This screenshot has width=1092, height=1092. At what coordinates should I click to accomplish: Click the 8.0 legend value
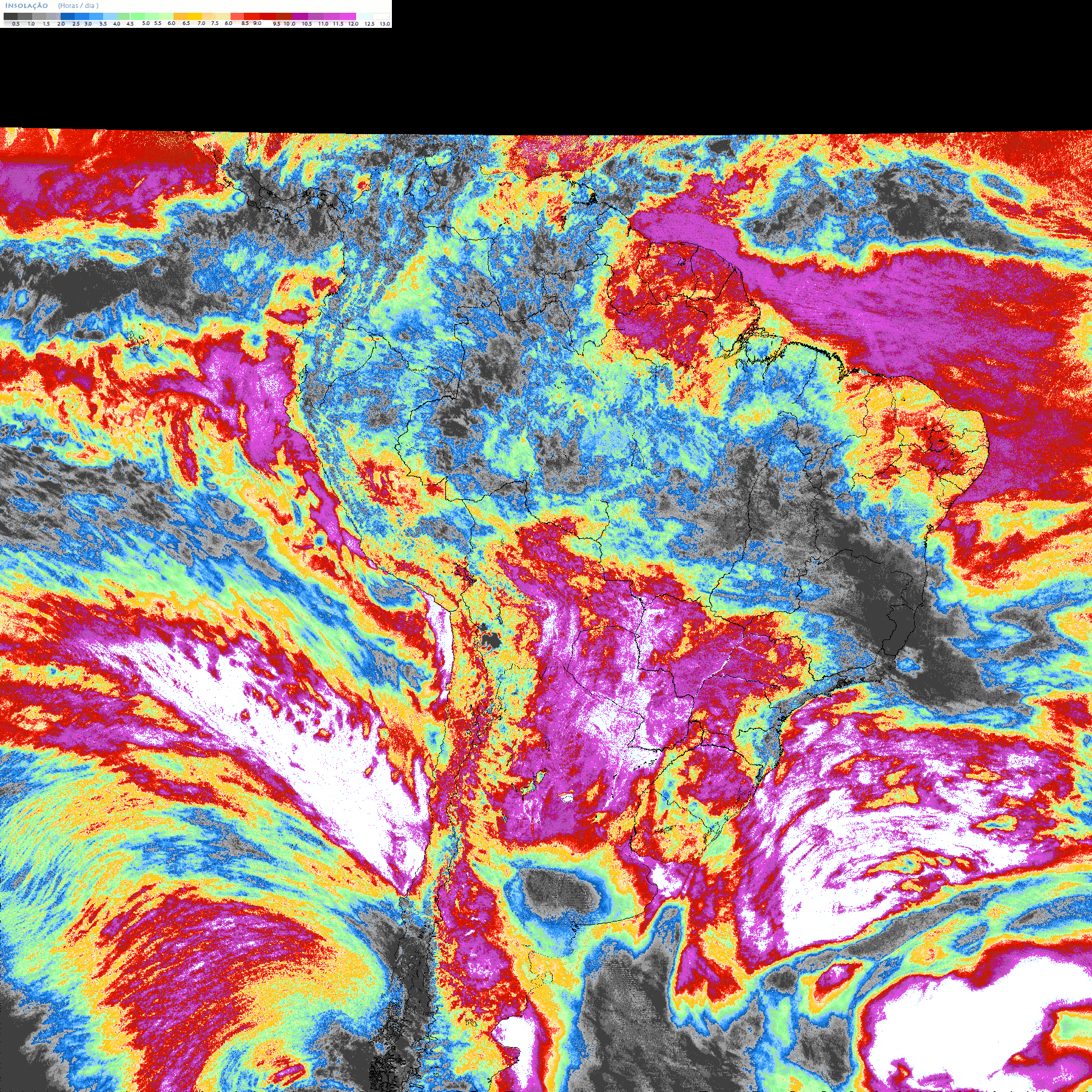228,23
